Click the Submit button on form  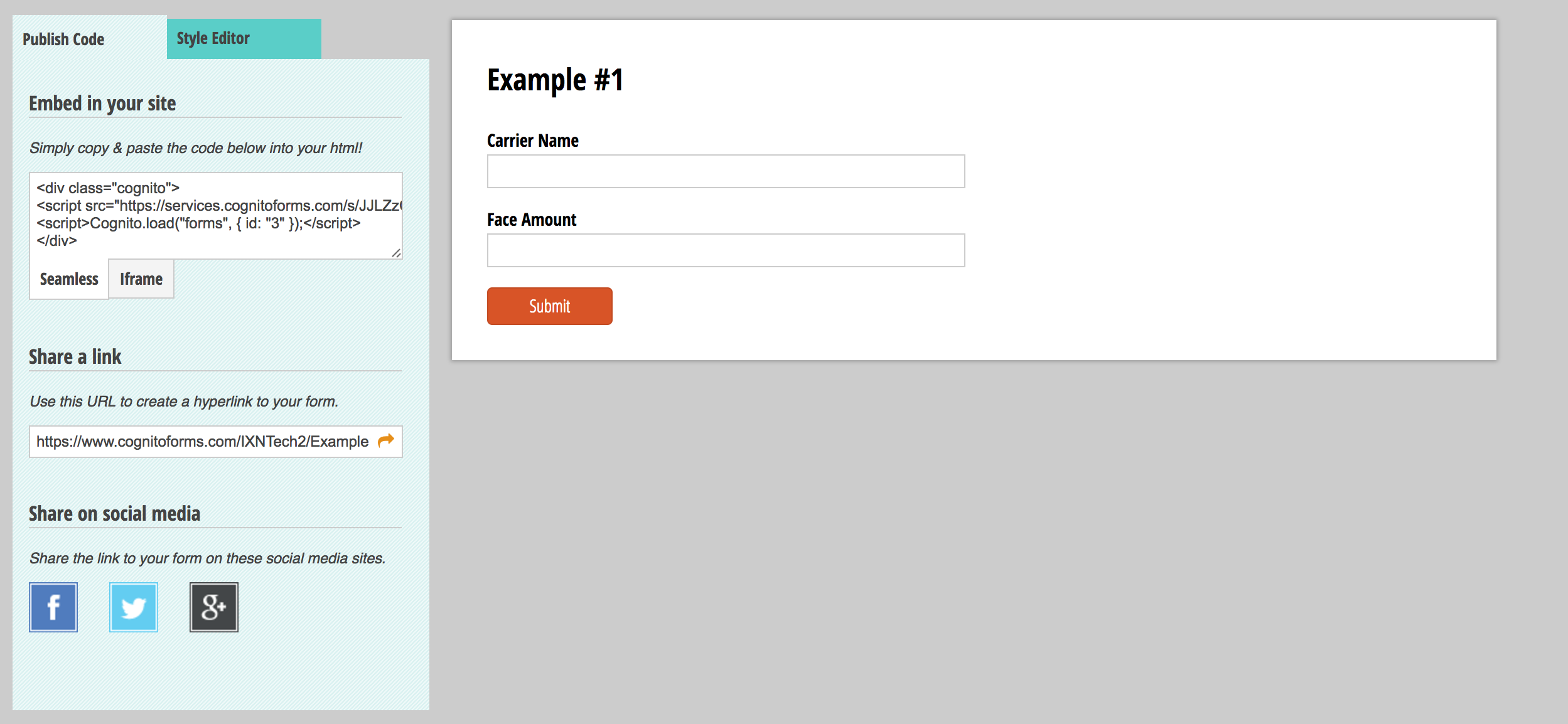click(x=549, y=306)
